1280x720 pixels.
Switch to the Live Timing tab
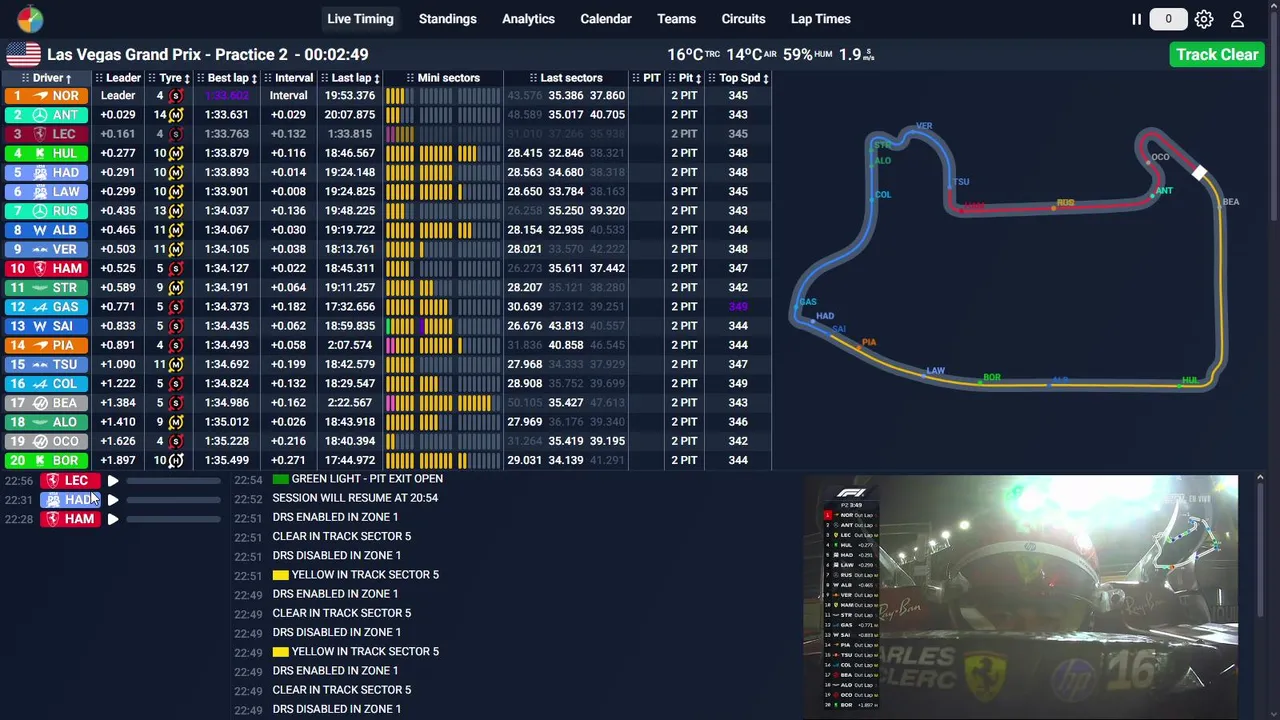pyautogui.click(x=360, y=19)
